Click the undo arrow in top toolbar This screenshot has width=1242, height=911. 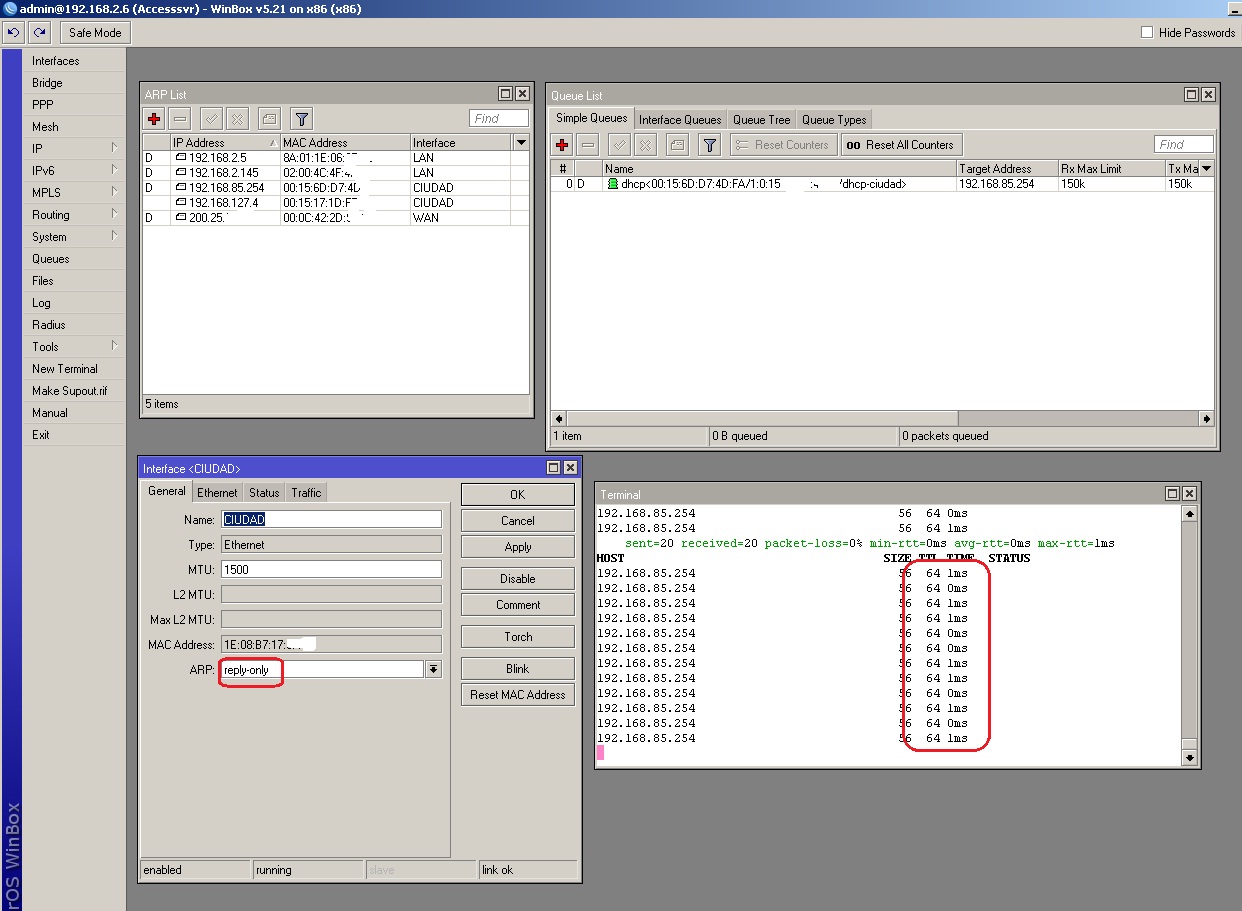pyautogui.click(x=14, y=33)
